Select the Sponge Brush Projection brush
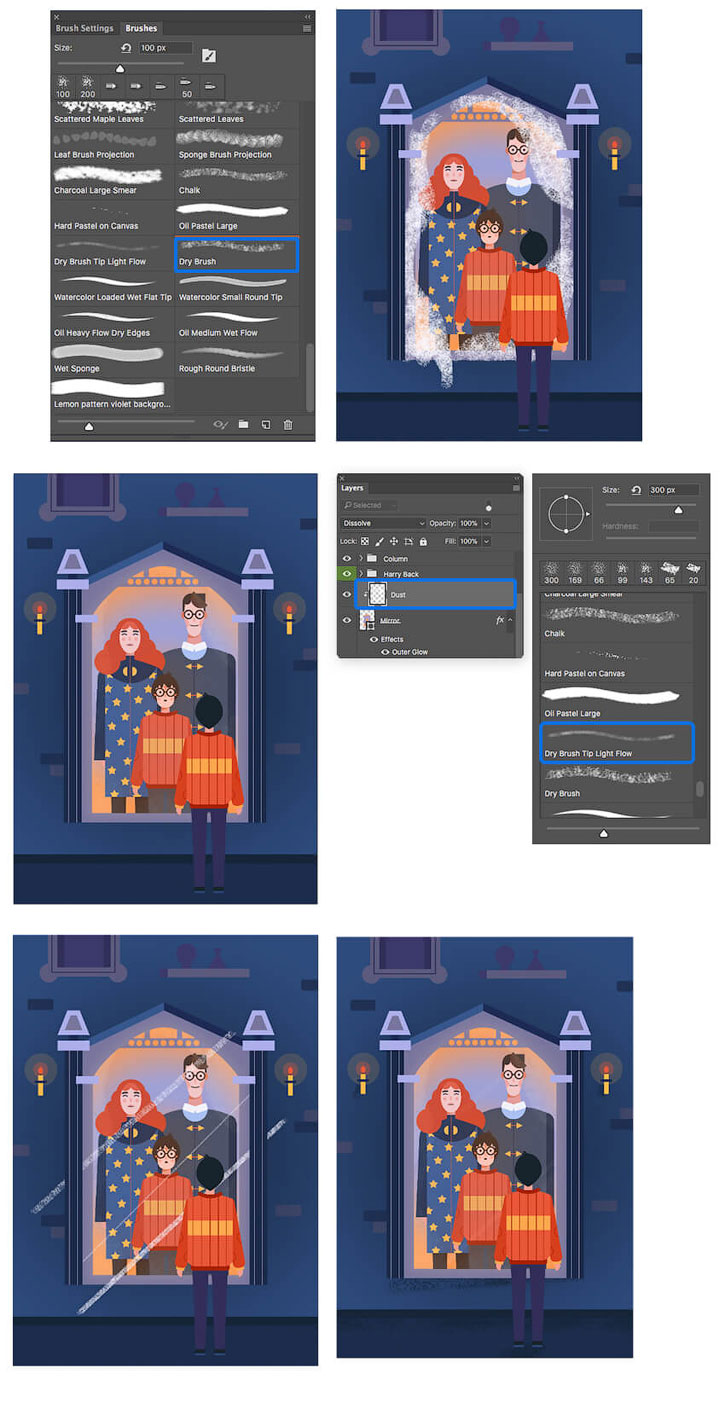The image size is (725, 1408). 237,145
